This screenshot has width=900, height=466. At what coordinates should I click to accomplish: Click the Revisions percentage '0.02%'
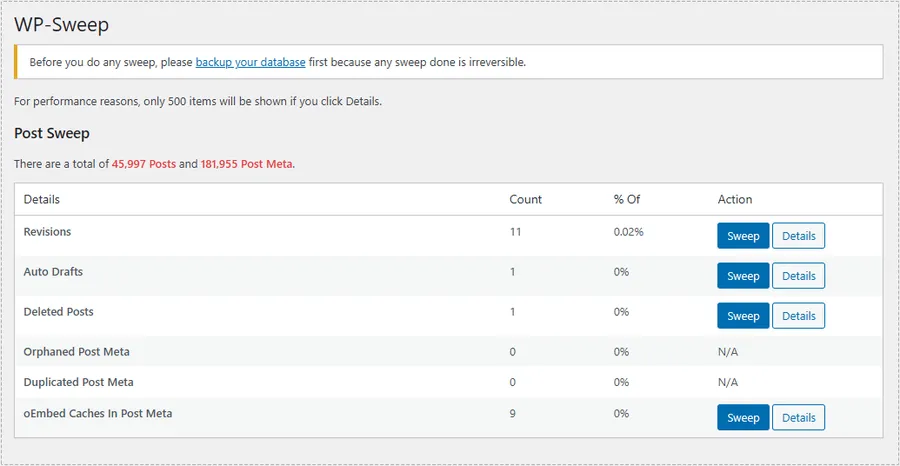(629, 232)
